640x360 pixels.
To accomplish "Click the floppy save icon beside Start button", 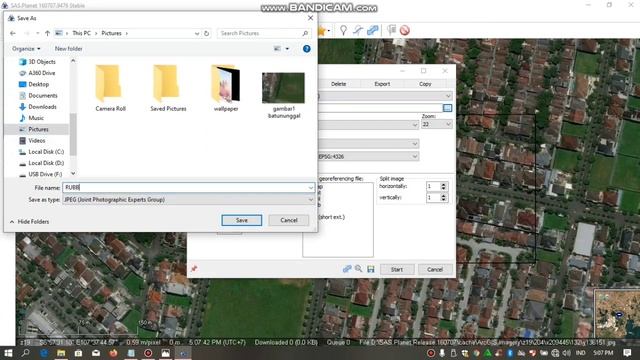I will tap(371, 269).
